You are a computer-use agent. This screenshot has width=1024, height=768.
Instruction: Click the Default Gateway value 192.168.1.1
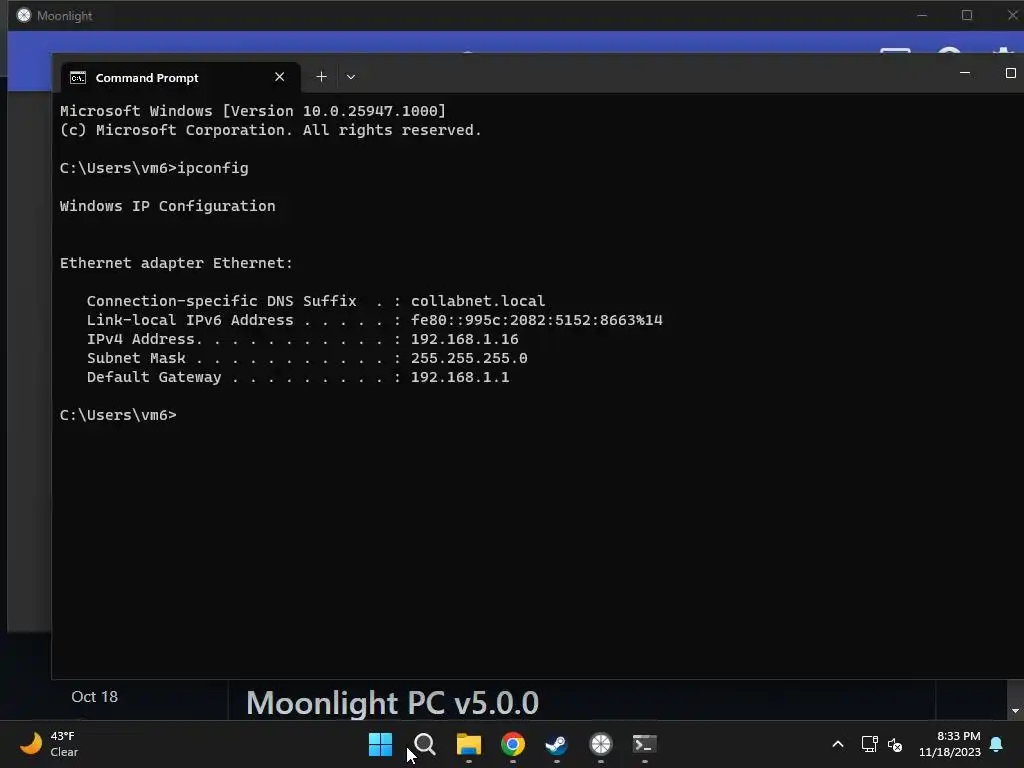tap(460, 377)
